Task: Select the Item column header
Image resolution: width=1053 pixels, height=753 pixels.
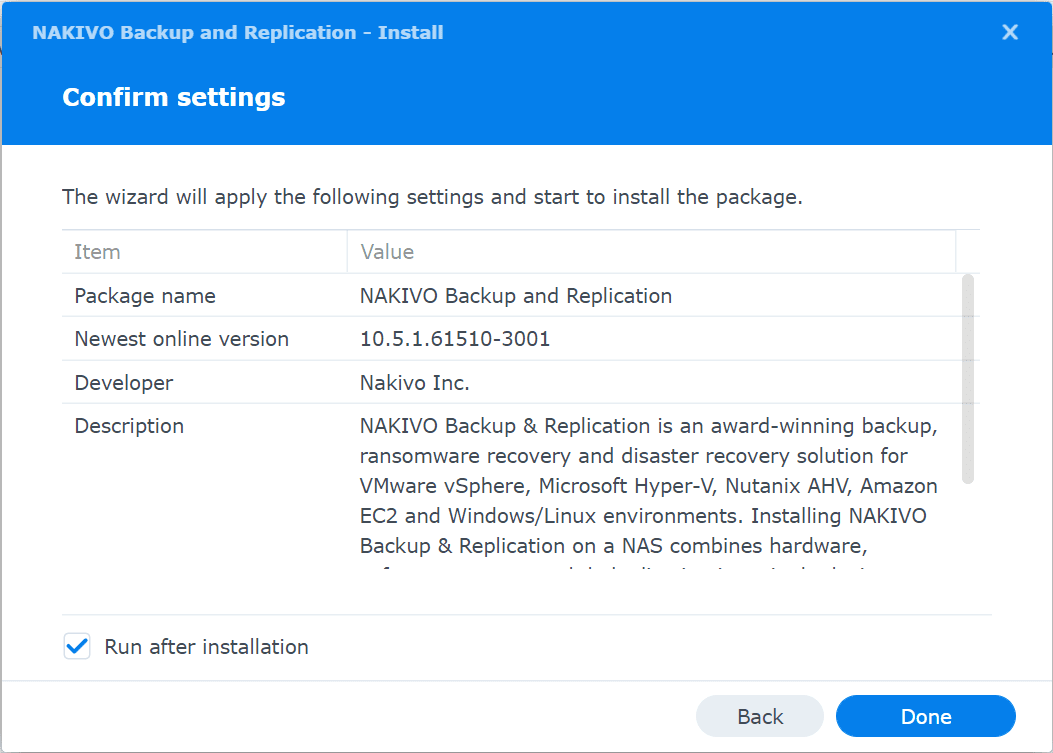Action: (x=97, y=251)
